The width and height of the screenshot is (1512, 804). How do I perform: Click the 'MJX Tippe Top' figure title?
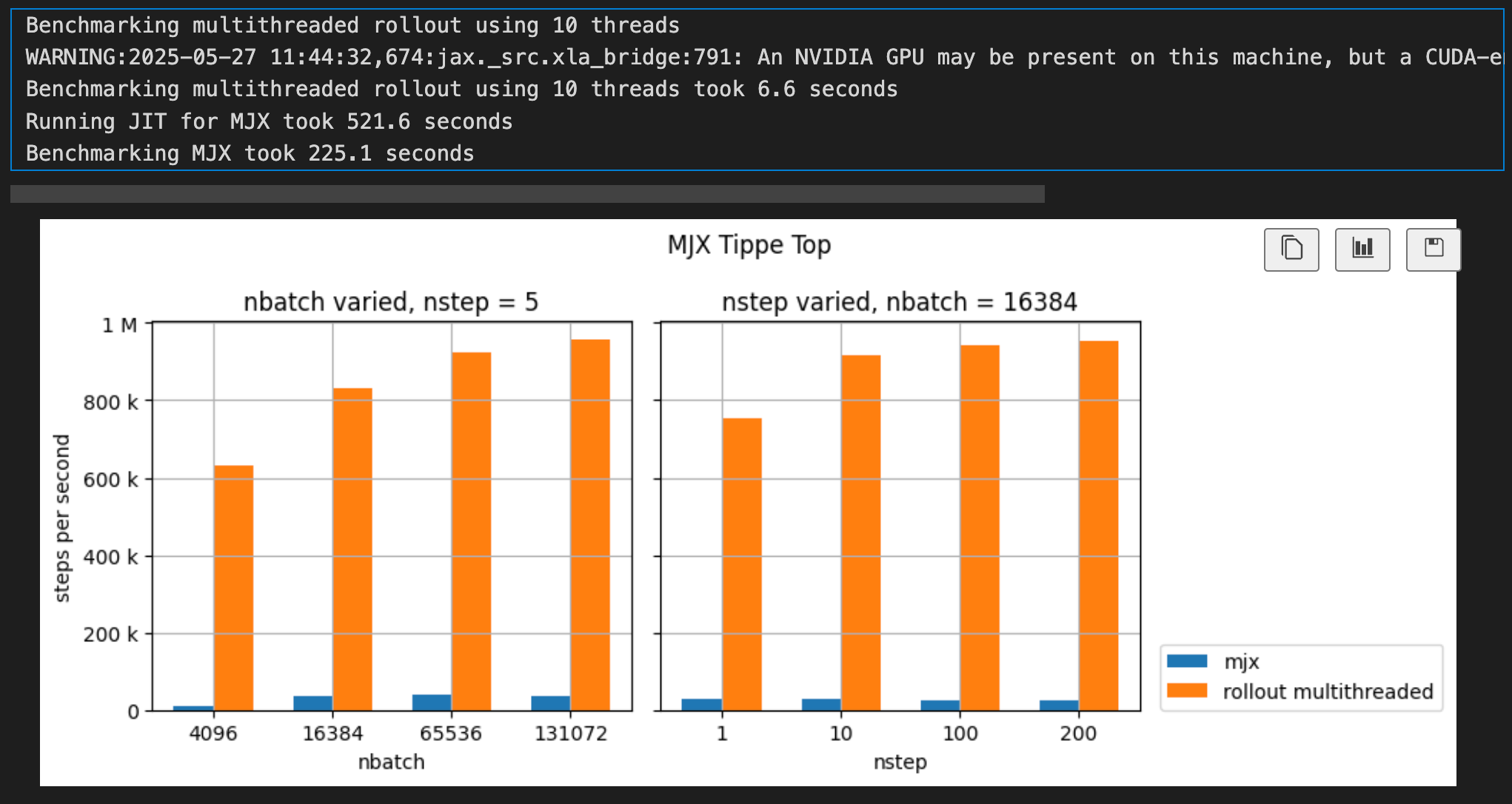tap(749, 245)
